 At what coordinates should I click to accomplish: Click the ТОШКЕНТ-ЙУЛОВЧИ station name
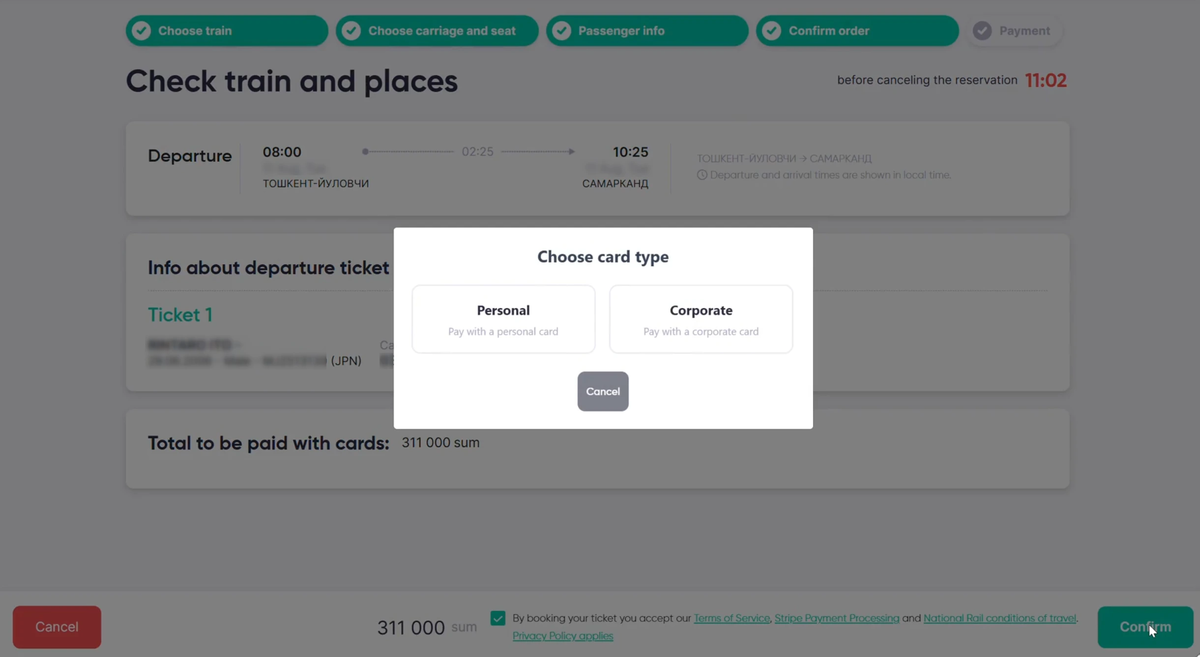pos(316,184)
